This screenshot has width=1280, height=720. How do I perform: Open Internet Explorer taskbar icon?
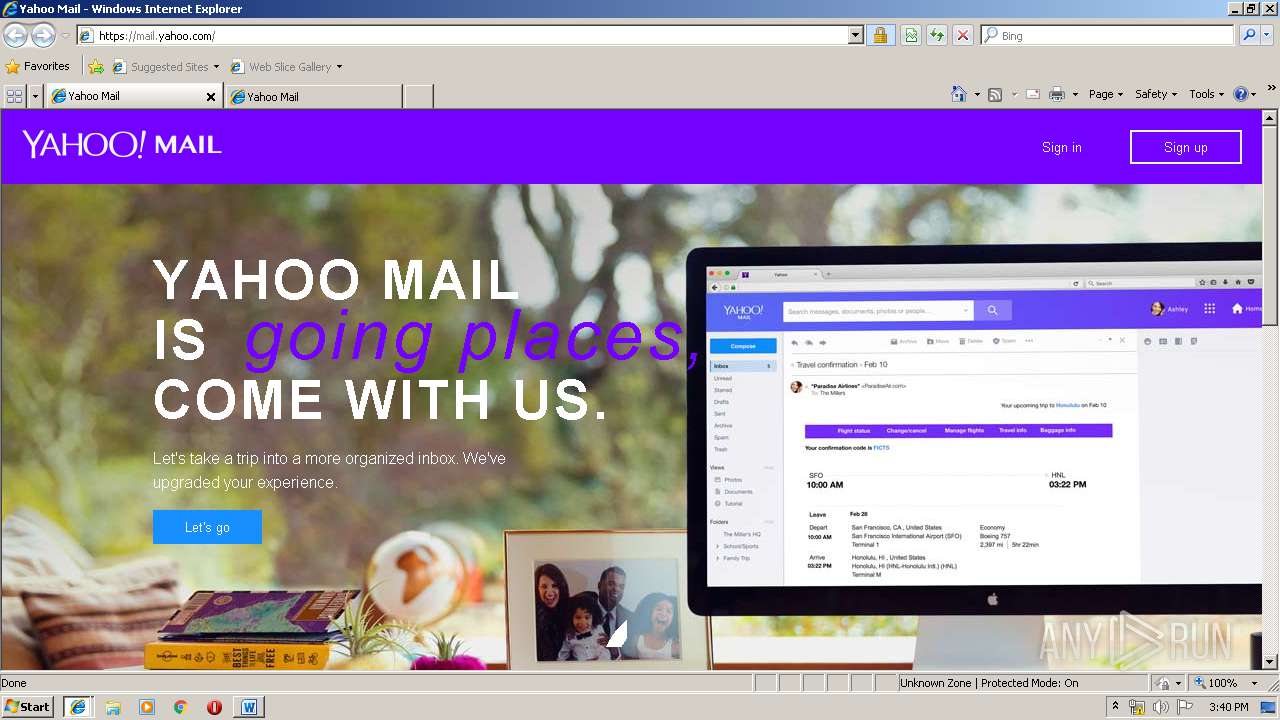click(x=78, y=707)
